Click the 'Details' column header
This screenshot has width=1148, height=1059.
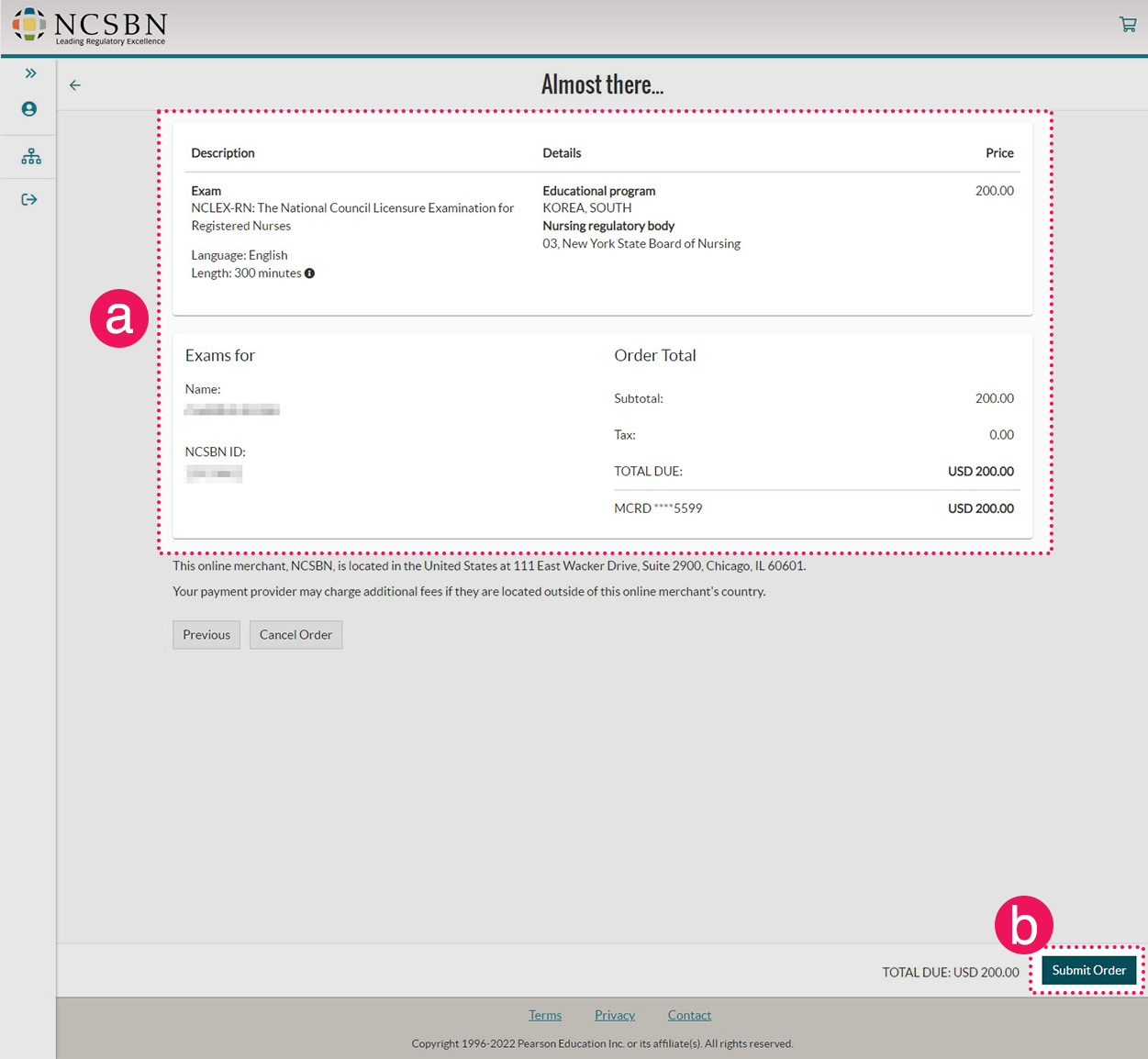pos(562,153)
